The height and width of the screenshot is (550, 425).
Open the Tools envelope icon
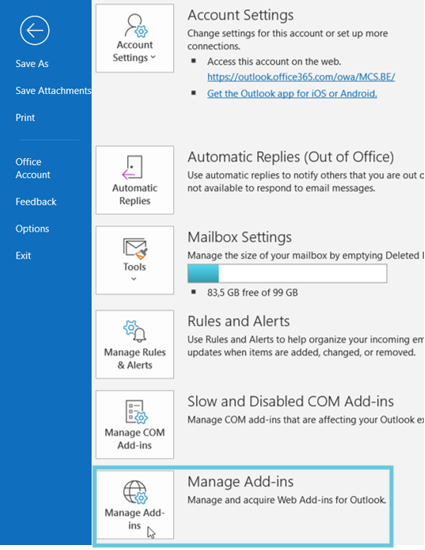point(135,248)
